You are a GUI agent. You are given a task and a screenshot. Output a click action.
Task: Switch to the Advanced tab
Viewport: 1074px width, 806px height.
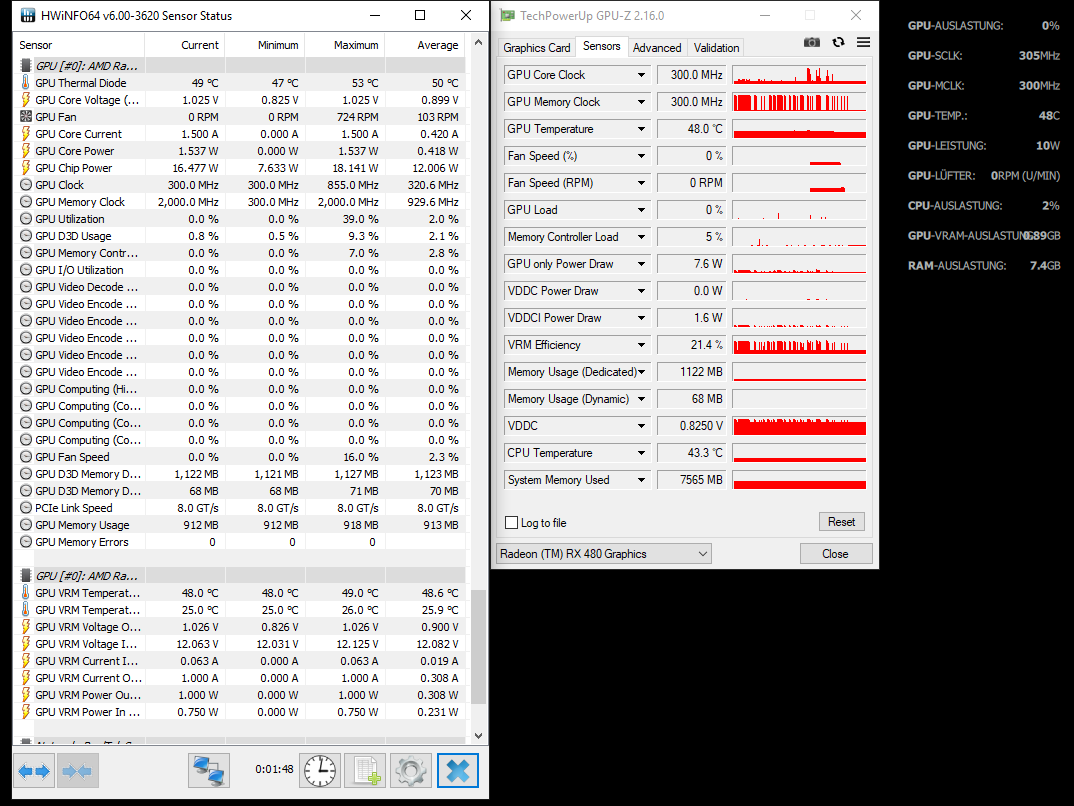click(657, 48)
